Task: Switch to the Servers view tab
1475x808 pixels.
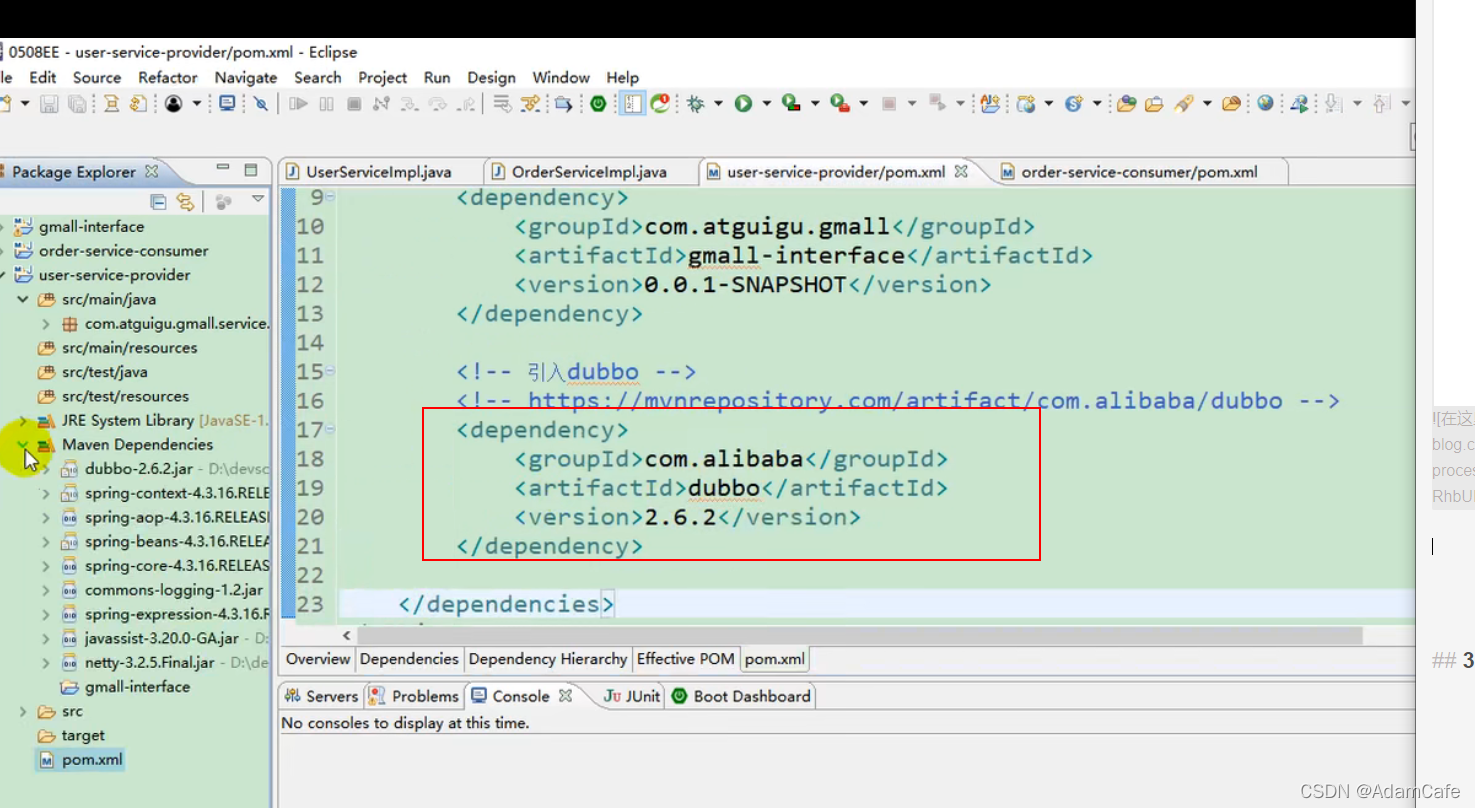Action: pyautogui.click(x=321, y=696)
